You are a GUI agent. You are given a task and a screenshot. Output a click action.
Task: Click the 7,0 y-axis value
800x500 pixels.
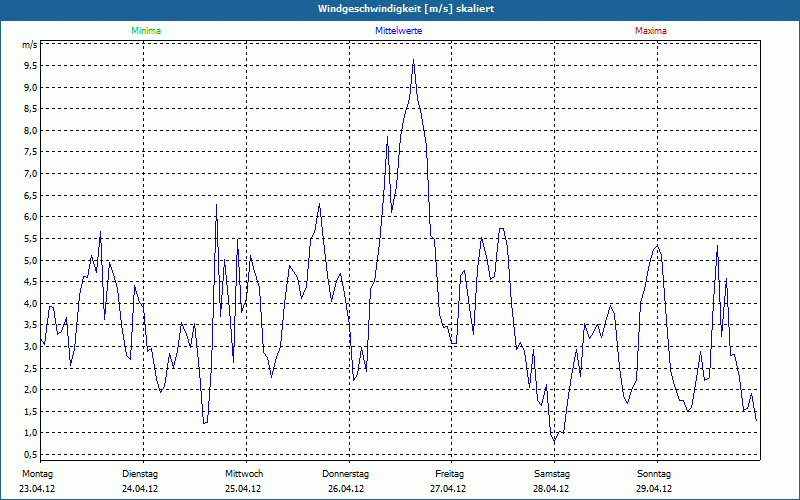31,174
